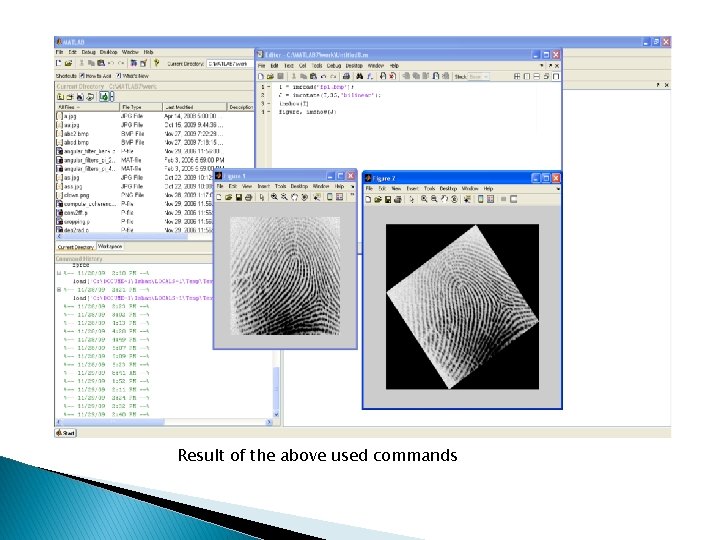Click original fingerprint image in Figure 1

coord(285,276)
